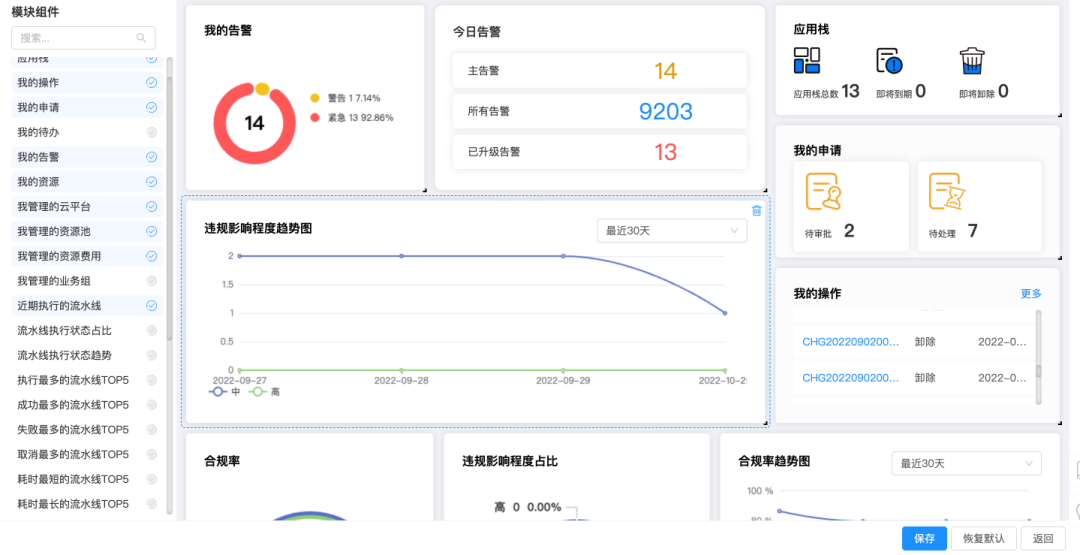Toggle the 我的申请 module checkmark

(152, 107)
